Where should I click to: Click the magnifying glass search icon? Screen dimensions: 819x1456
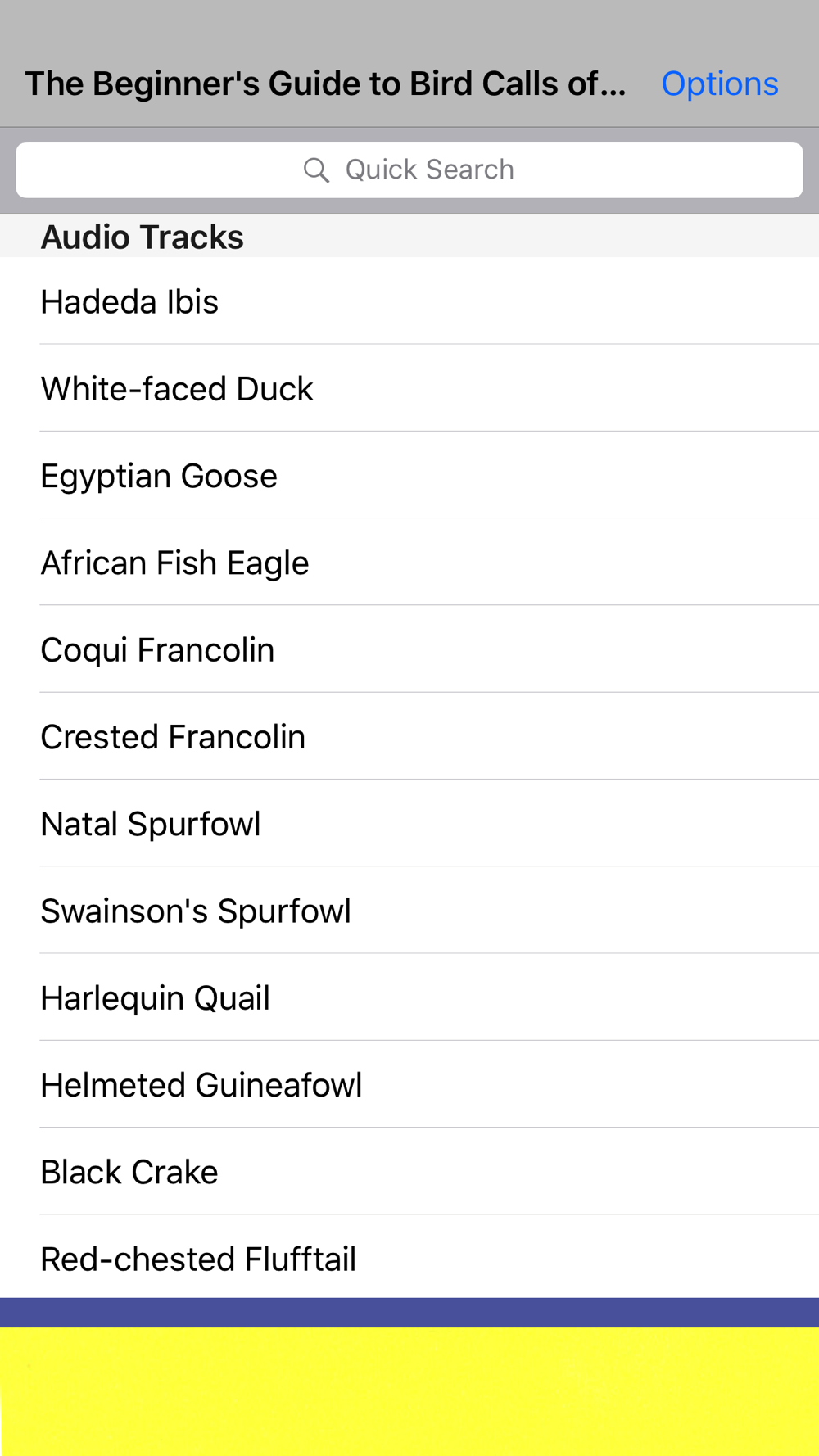click(x=316, y=170)
